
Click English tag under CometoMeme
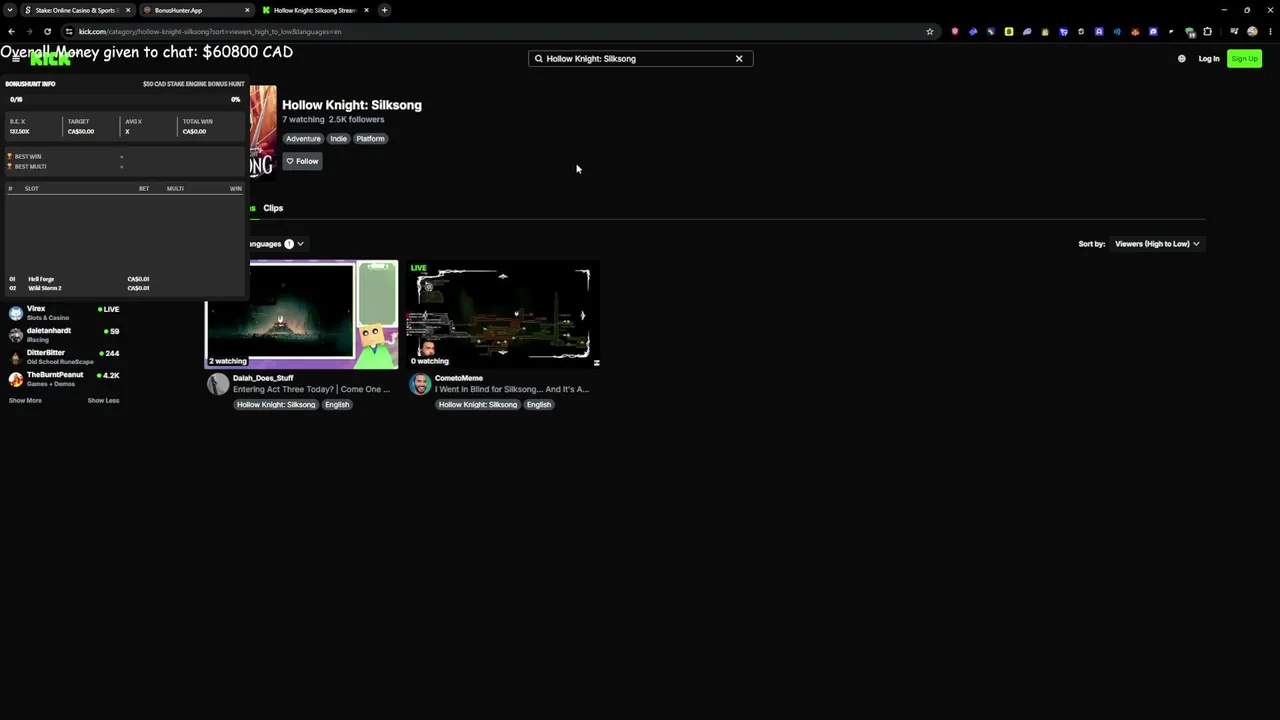[x=539, y=404]
